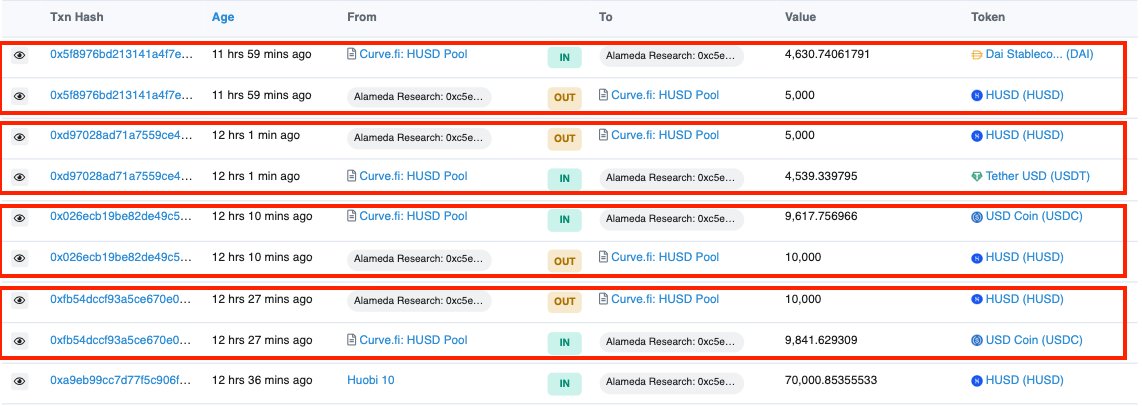
Task: Click the eye icon on the Huobi 10 transfer row
Action: tap(20, 381)
